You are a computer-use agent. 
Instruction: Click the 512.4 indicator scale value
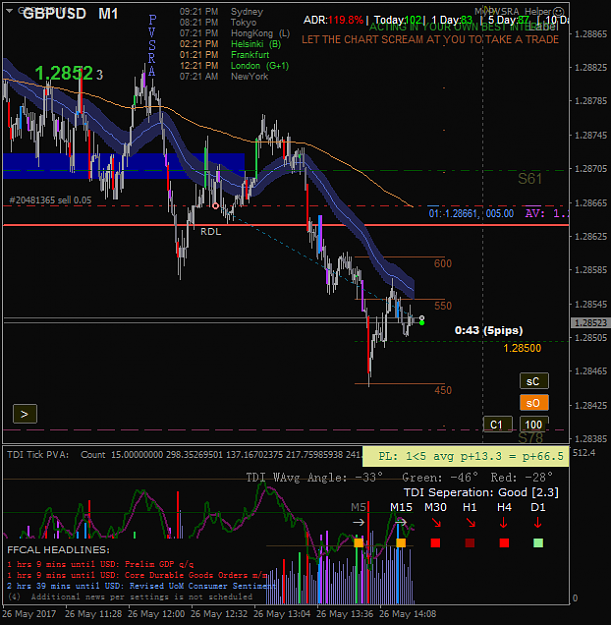[x=584, y=453]
